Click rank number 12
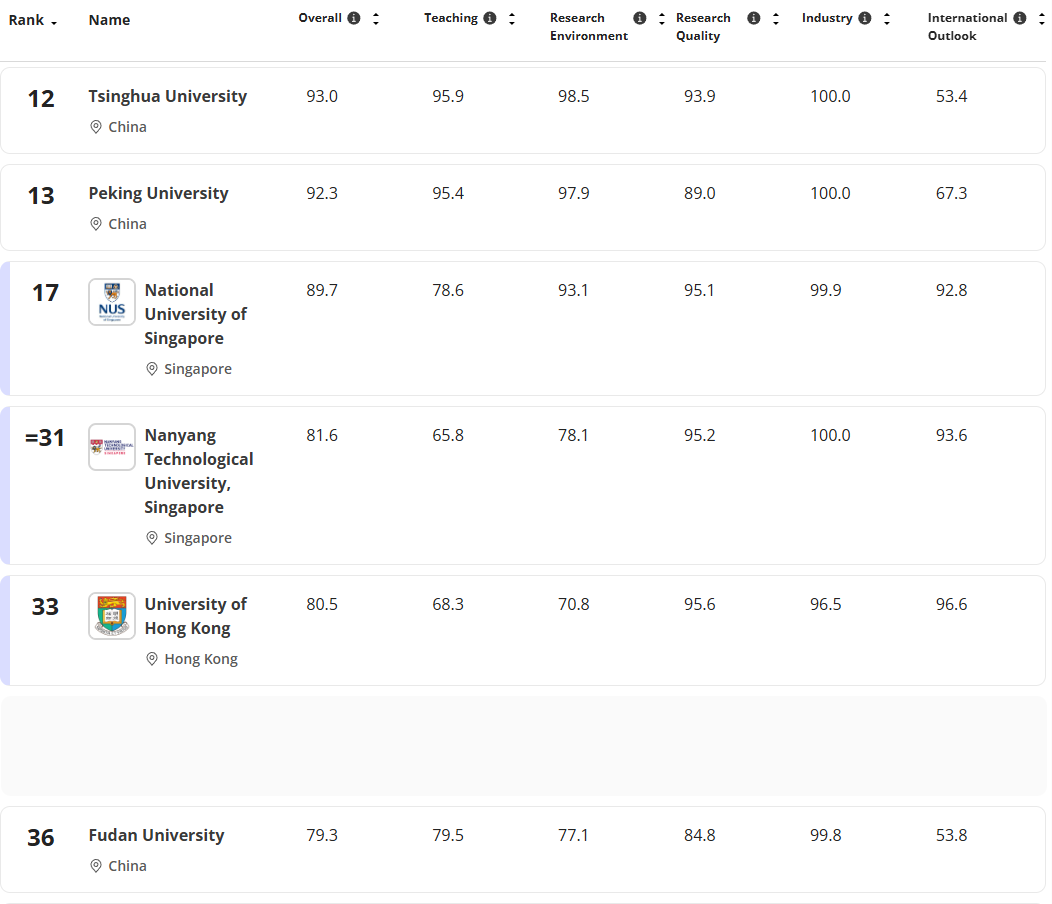 41,99
